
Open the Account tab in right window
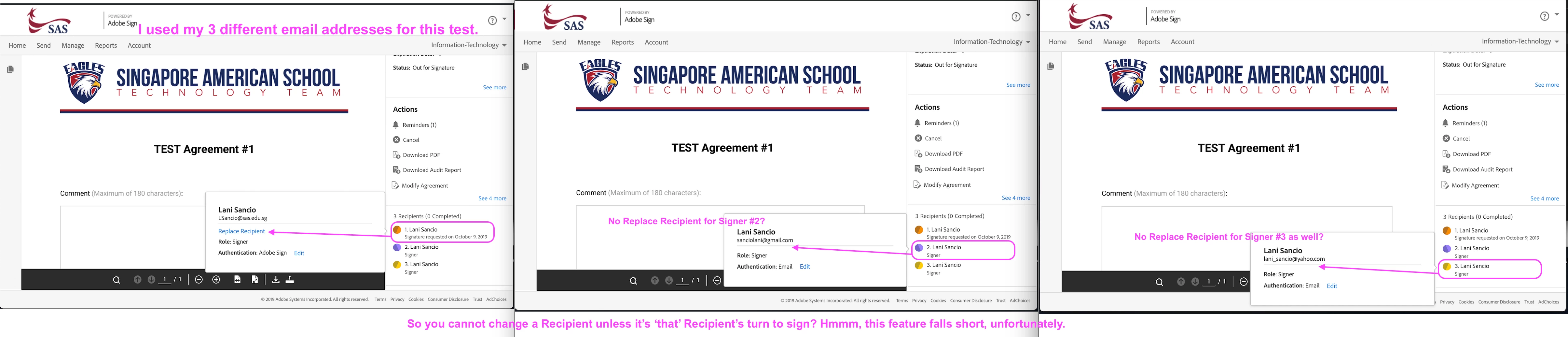(1182, 42)
